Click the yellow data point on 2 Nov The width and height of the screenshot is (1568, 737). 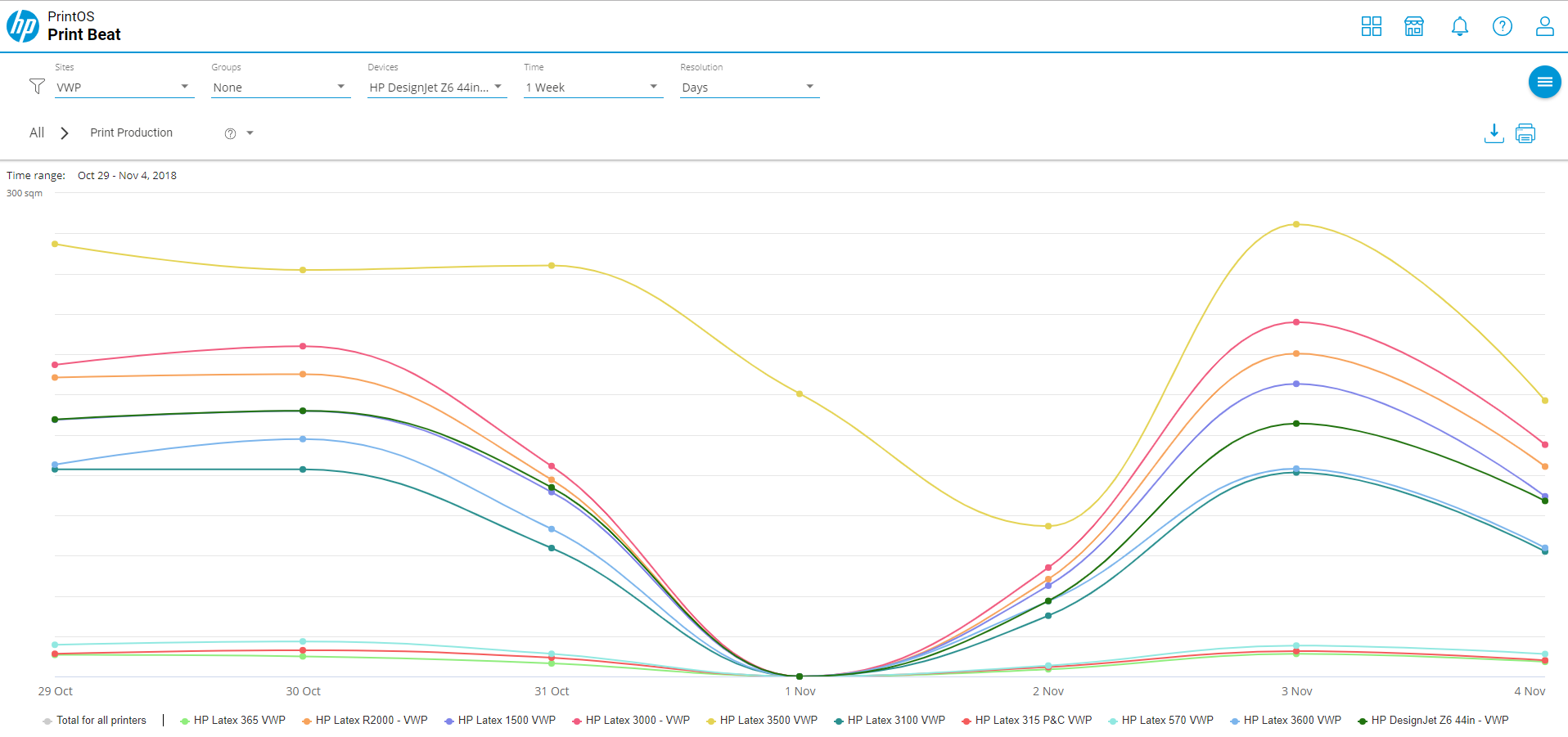[x=1048, y=526]
